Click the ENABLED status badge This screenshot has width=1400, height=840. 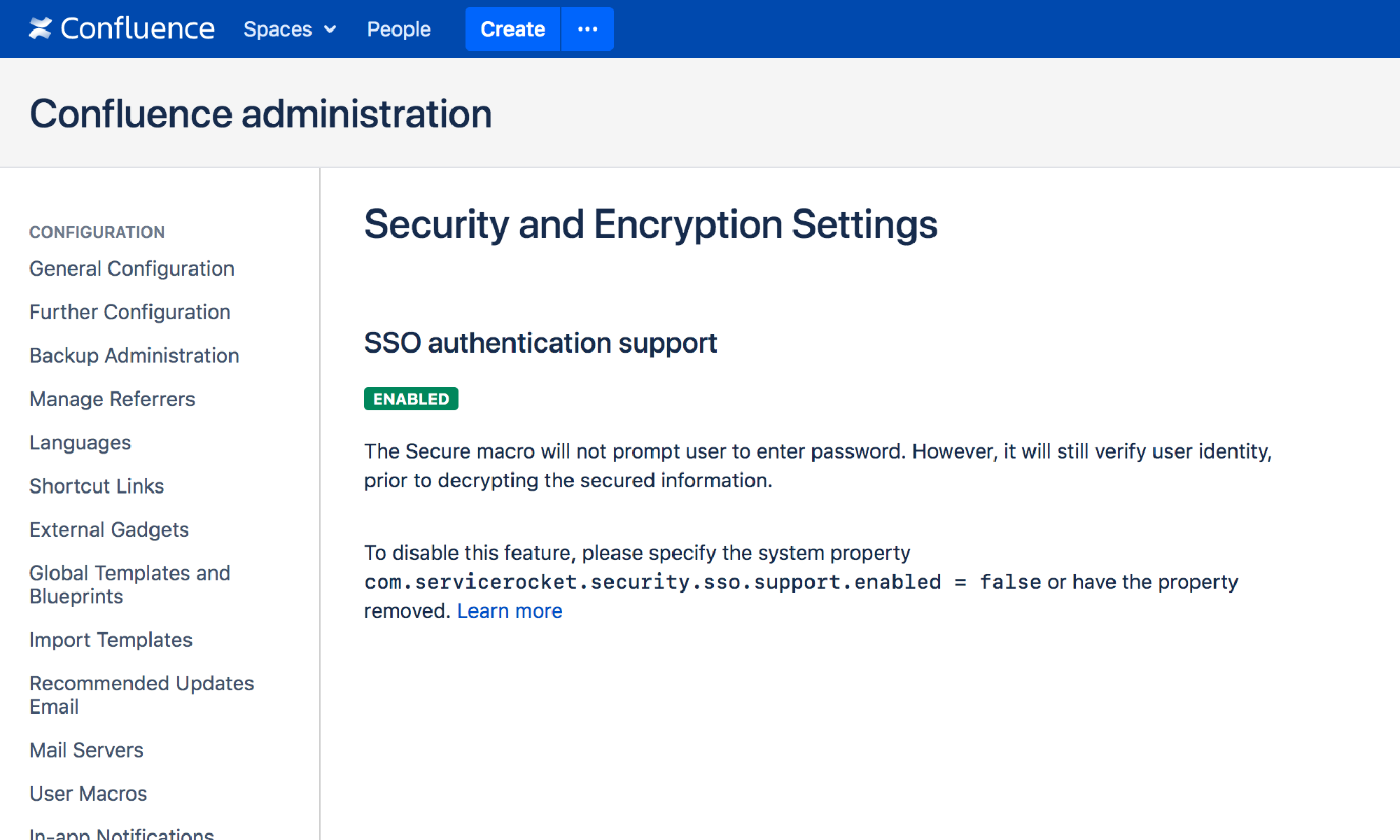pos(411,398)
